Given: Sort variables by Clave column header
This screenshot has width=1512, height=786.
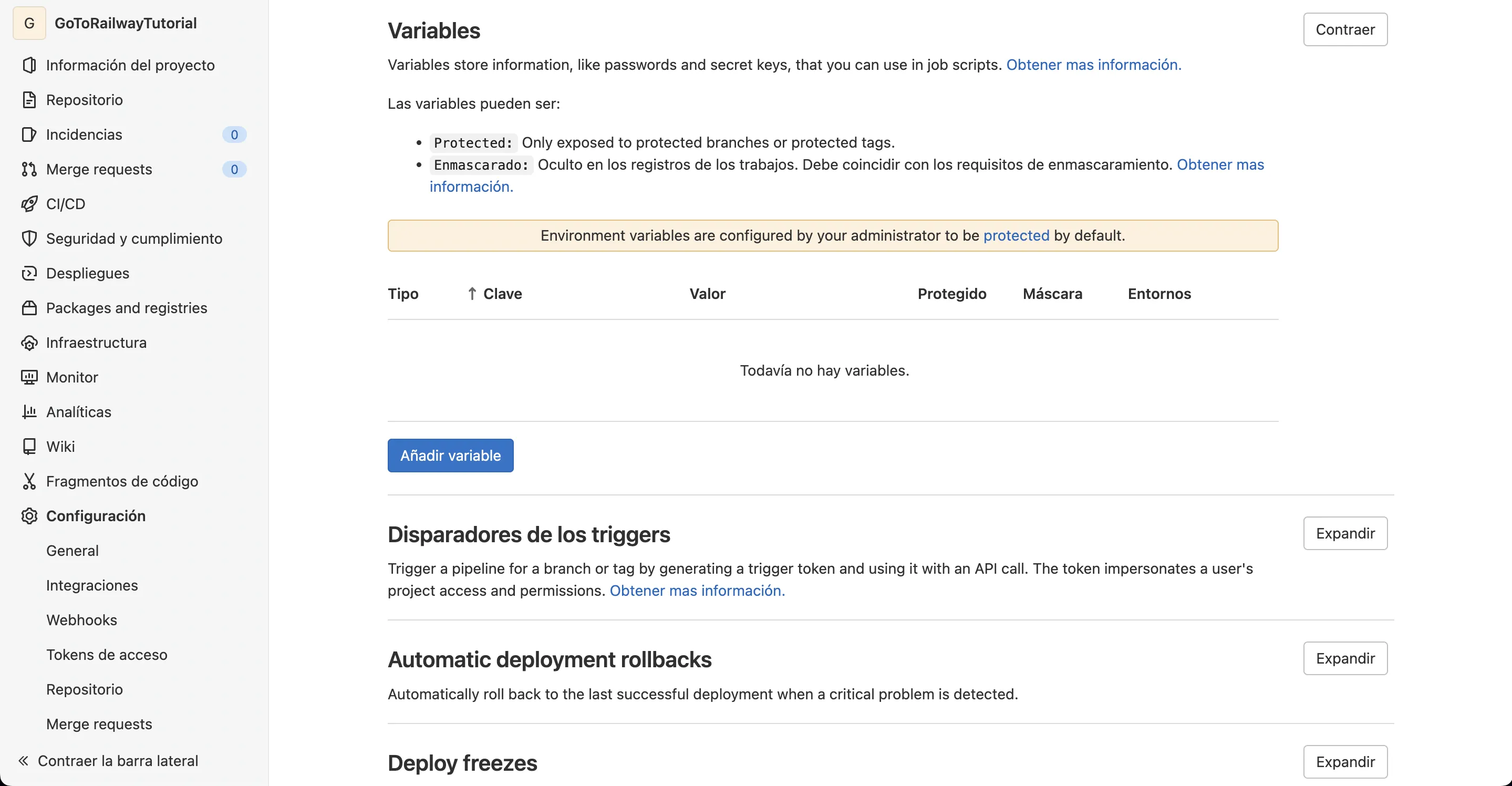Looking at the screenshot, I should click(x=502, y=294).
